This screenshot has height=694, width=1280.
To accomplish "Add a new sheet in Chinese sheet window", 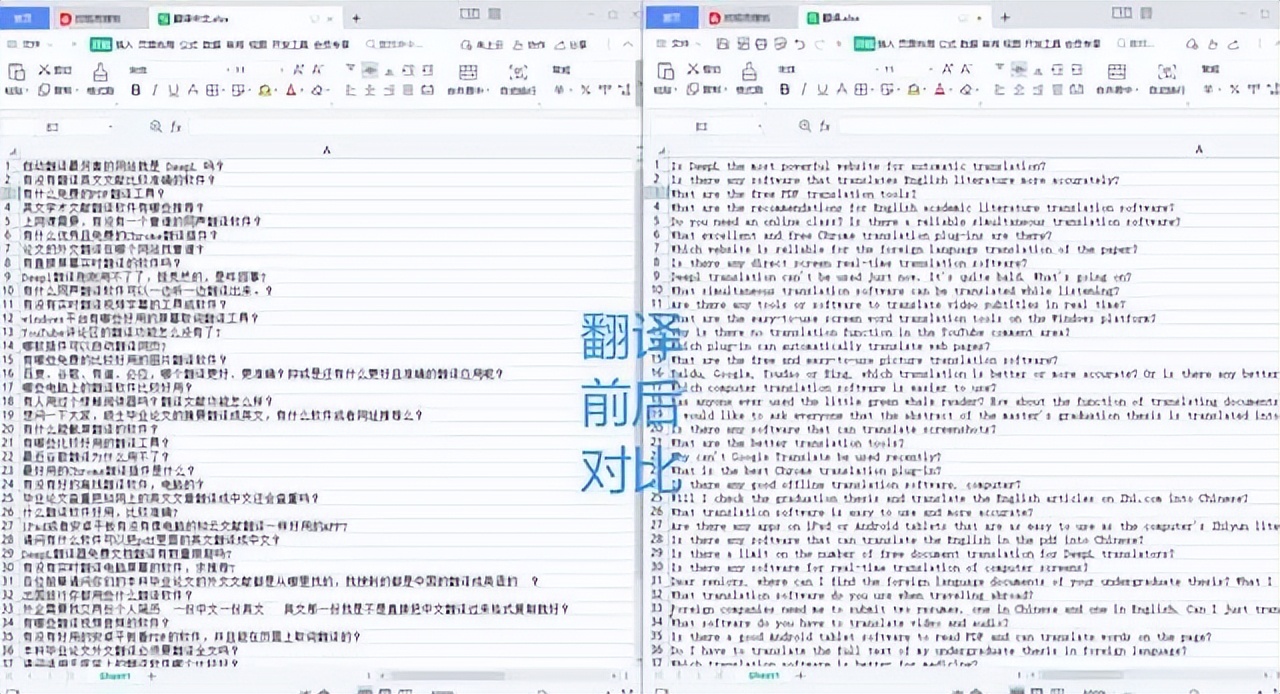I will pyautogui.click(x=152, y=677).
